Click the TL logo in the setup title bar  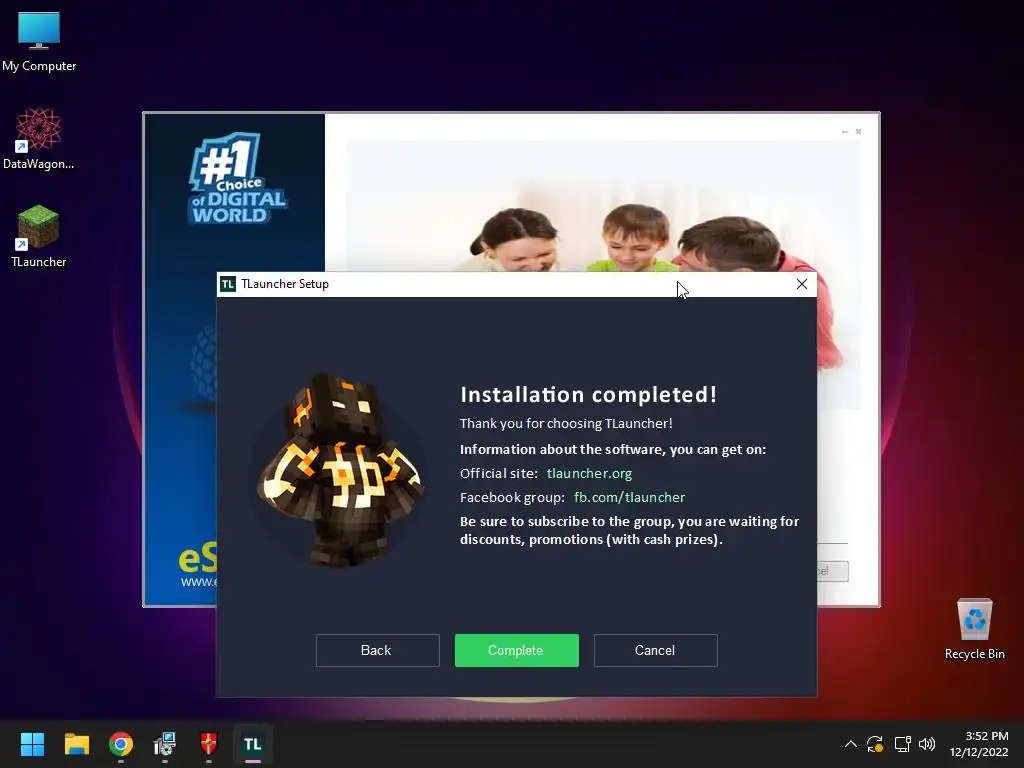click(x=227, y=284)
